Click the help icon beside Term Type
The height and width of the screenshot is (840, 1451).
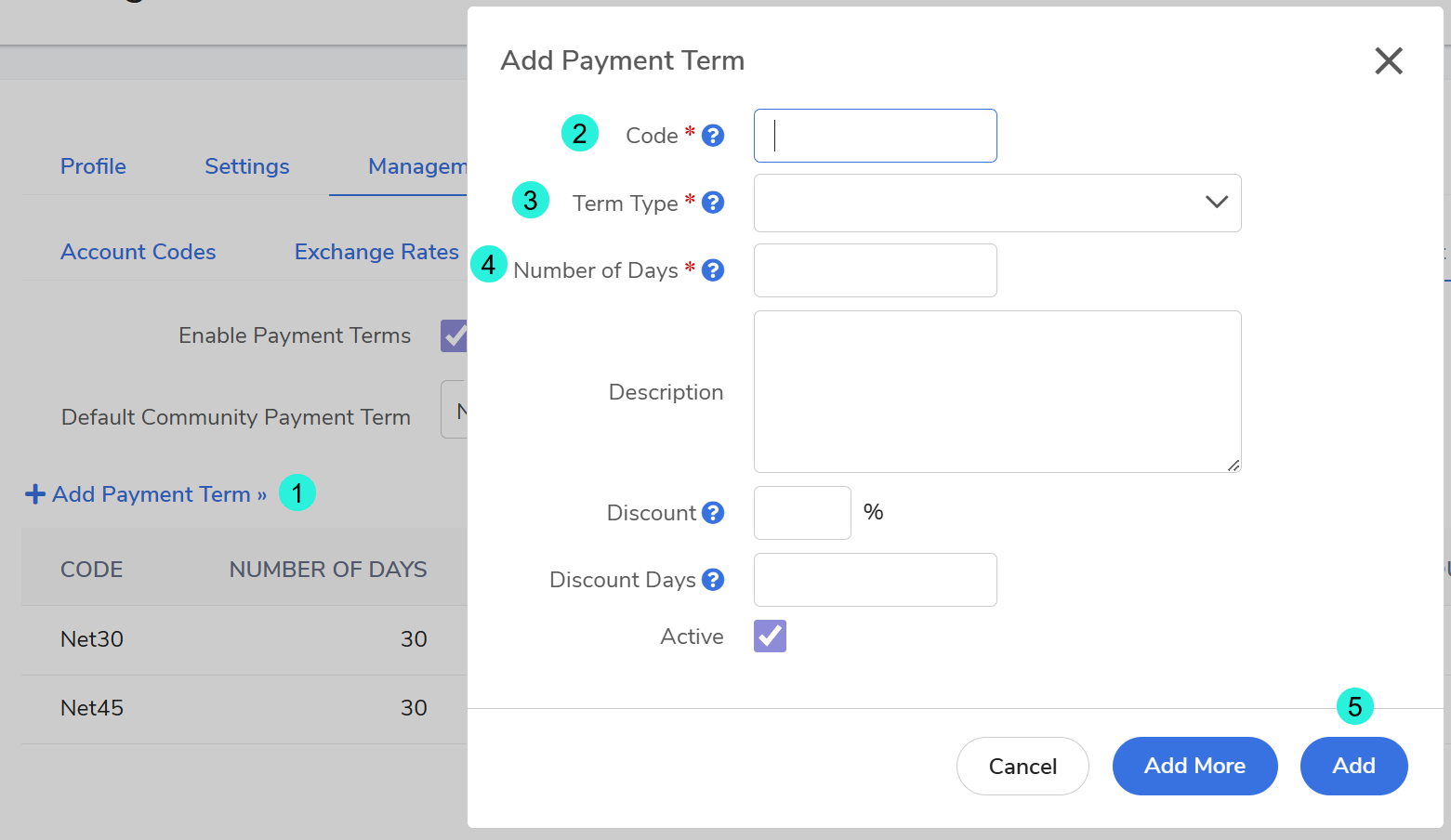point(713,203)
